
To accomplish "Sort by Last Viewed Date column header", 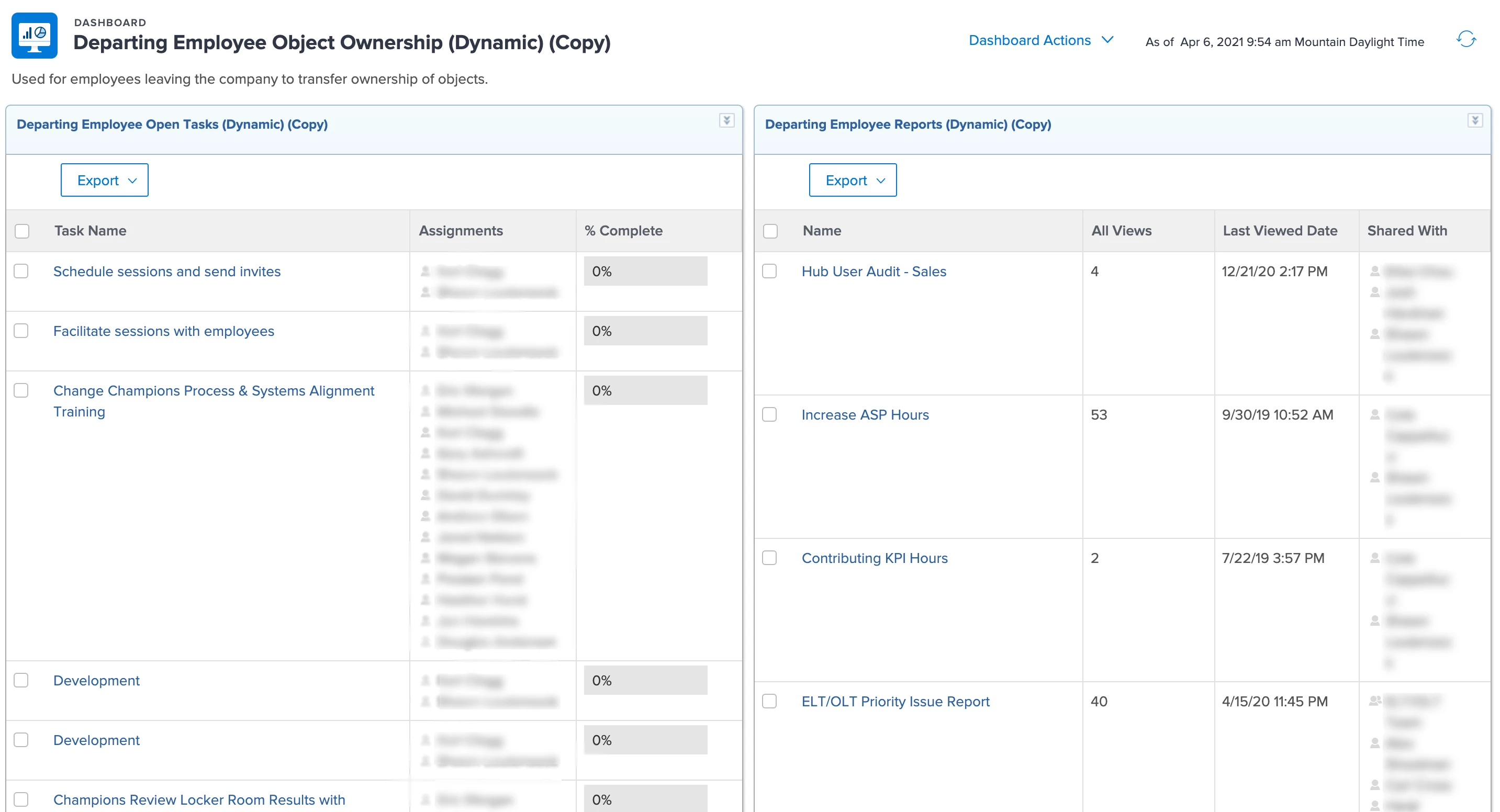I will [x=1280, y=231].
